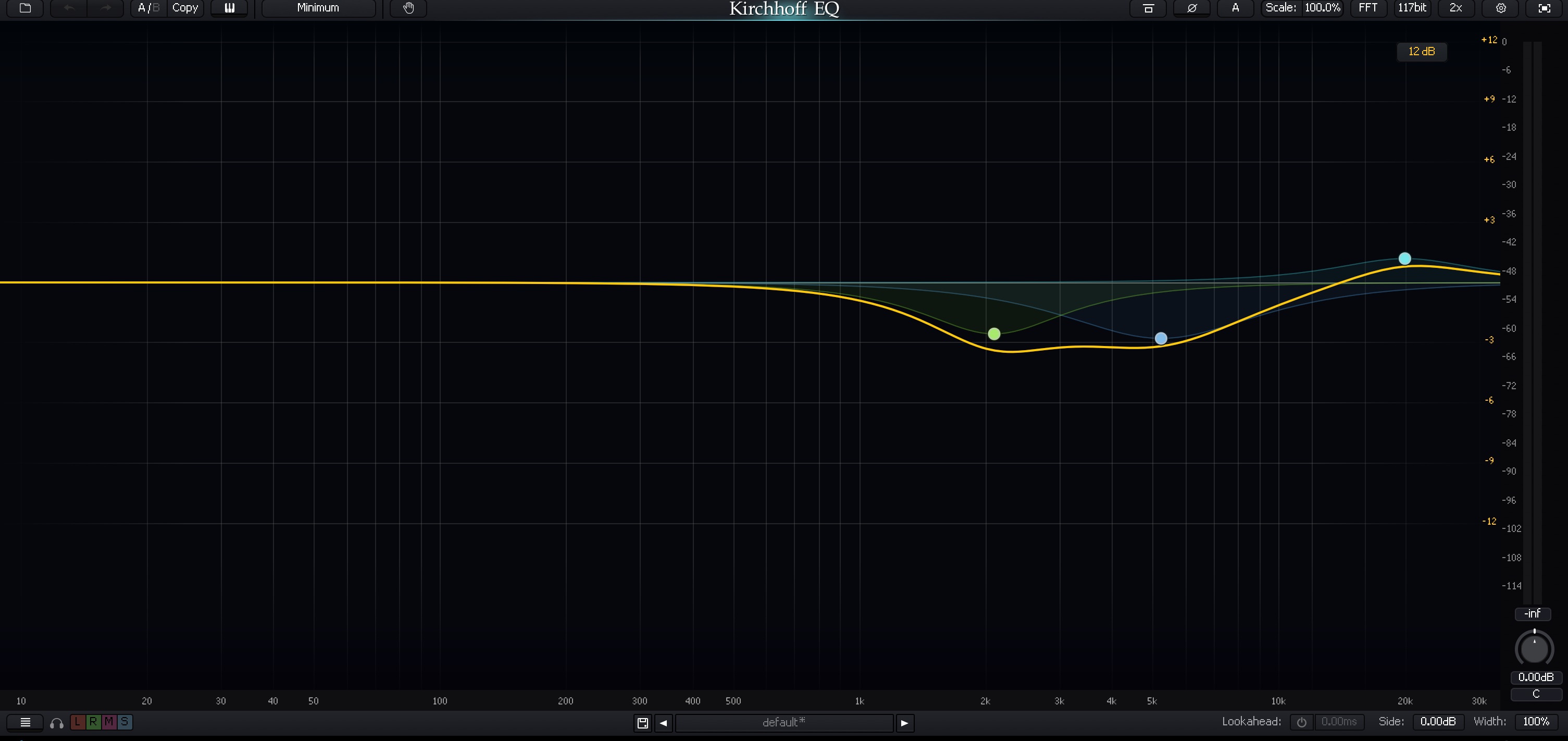
Task: Toggle the R channel button
Action: click(x=93, y=722)
